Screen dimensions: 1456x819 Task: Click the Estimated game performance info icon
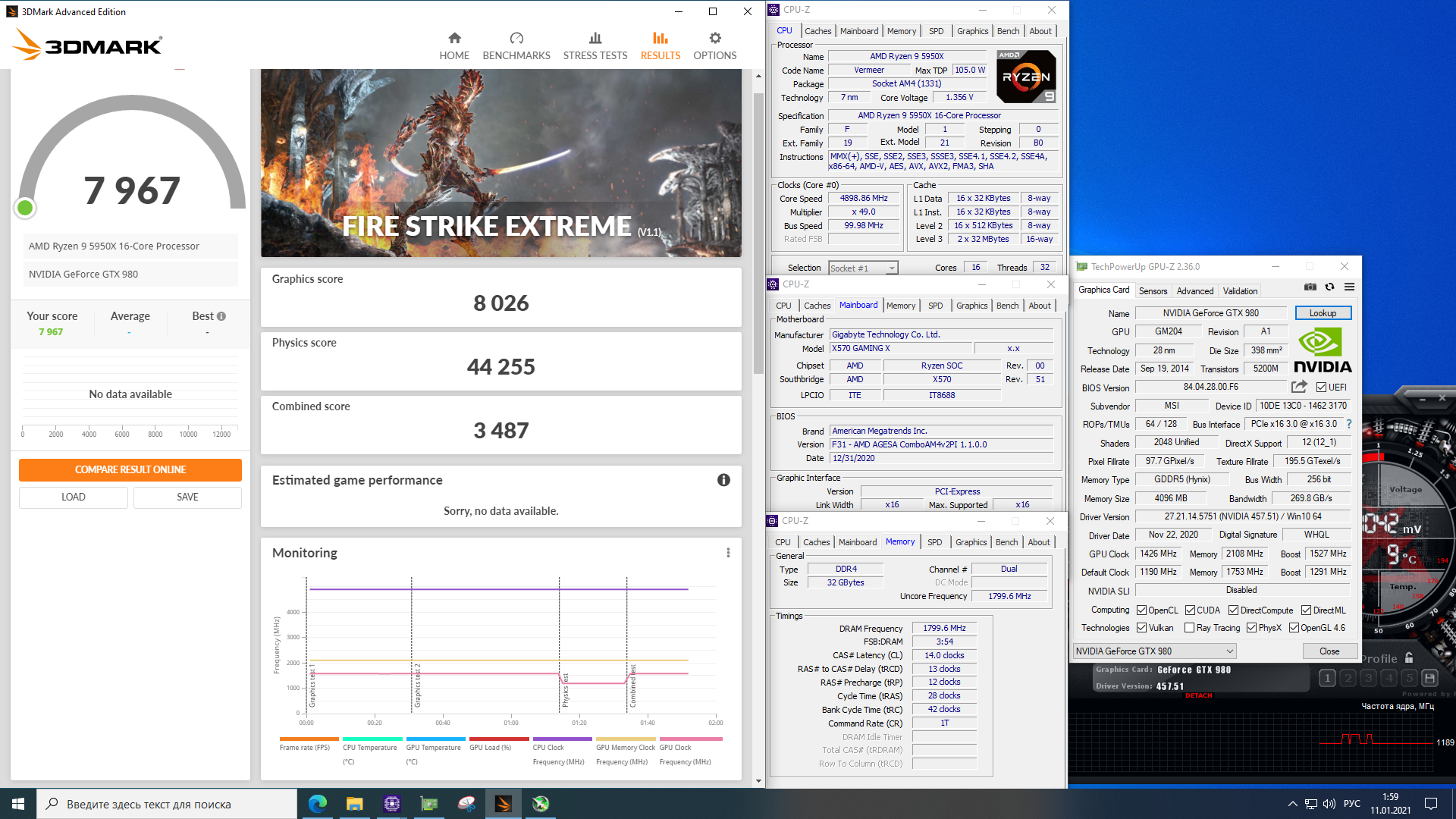point(723,480)
